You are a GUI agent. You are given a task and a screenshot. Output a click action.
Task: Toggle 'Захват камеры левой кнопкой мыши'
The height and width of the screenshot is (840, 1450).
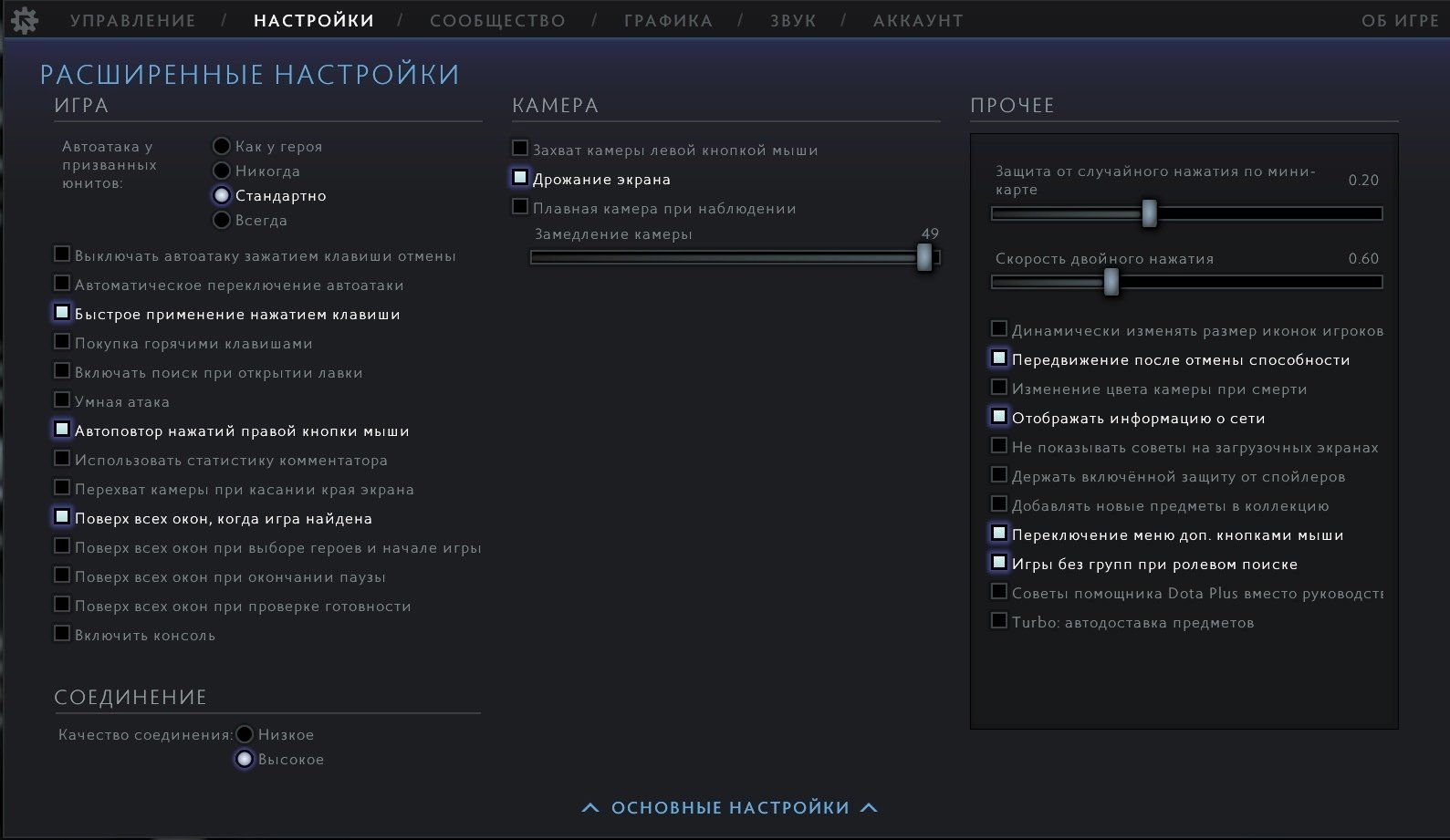point(520,149)
